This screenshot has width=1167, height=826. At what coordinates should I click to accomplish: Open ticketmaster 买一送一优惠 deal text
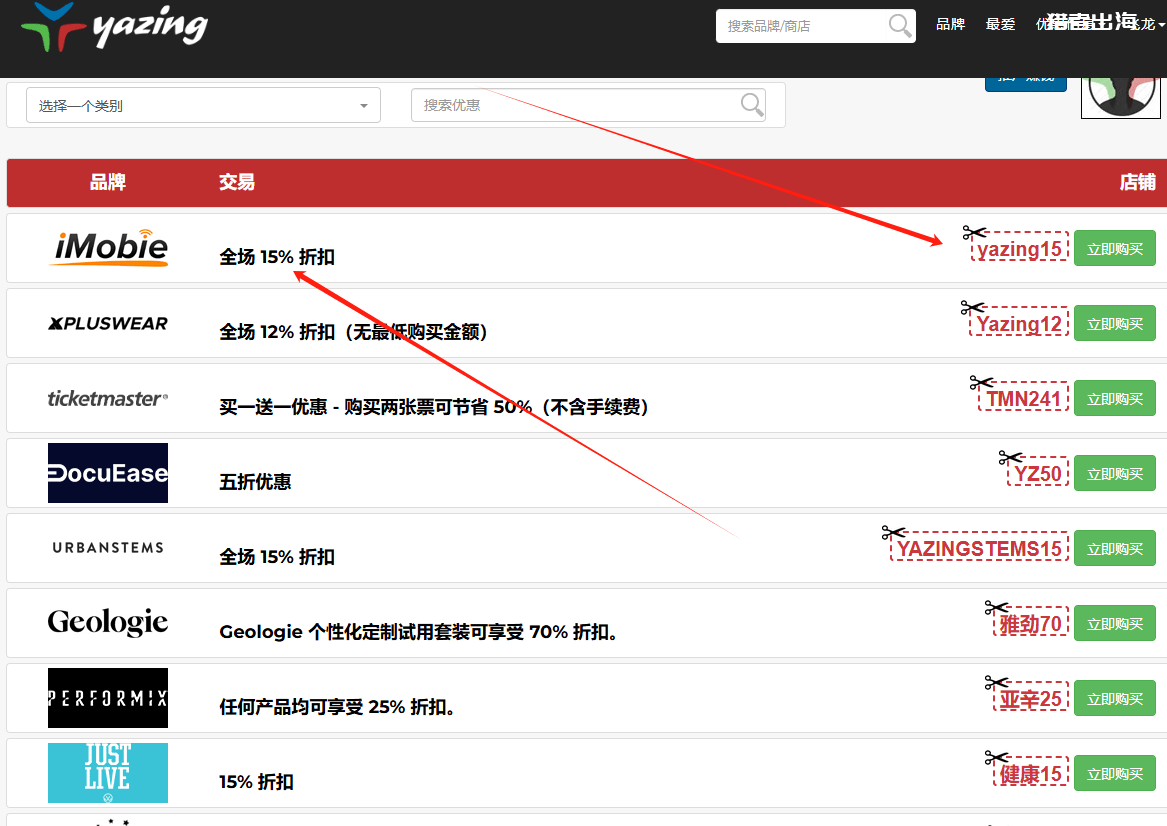click(x=434, y=407)
